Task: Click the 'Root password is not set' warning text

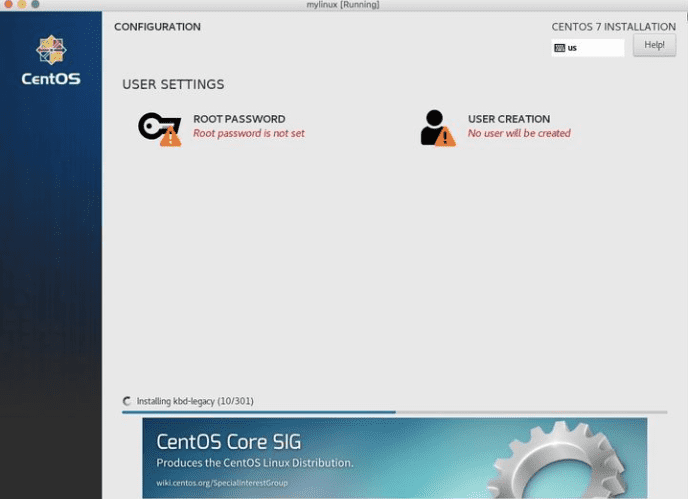Action: pyautogui.click(x=248, y=133)
